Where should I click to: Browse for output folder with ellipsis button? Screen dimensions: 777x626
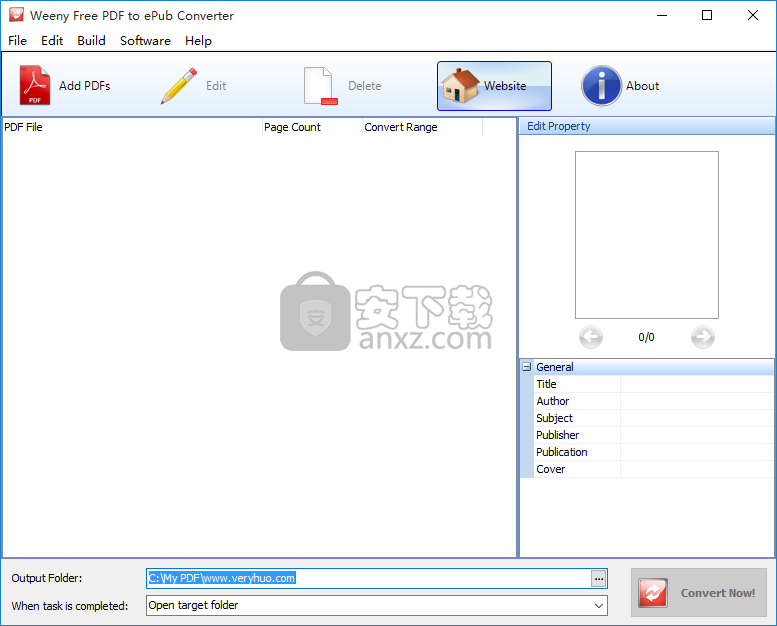[x=599, y=578]
